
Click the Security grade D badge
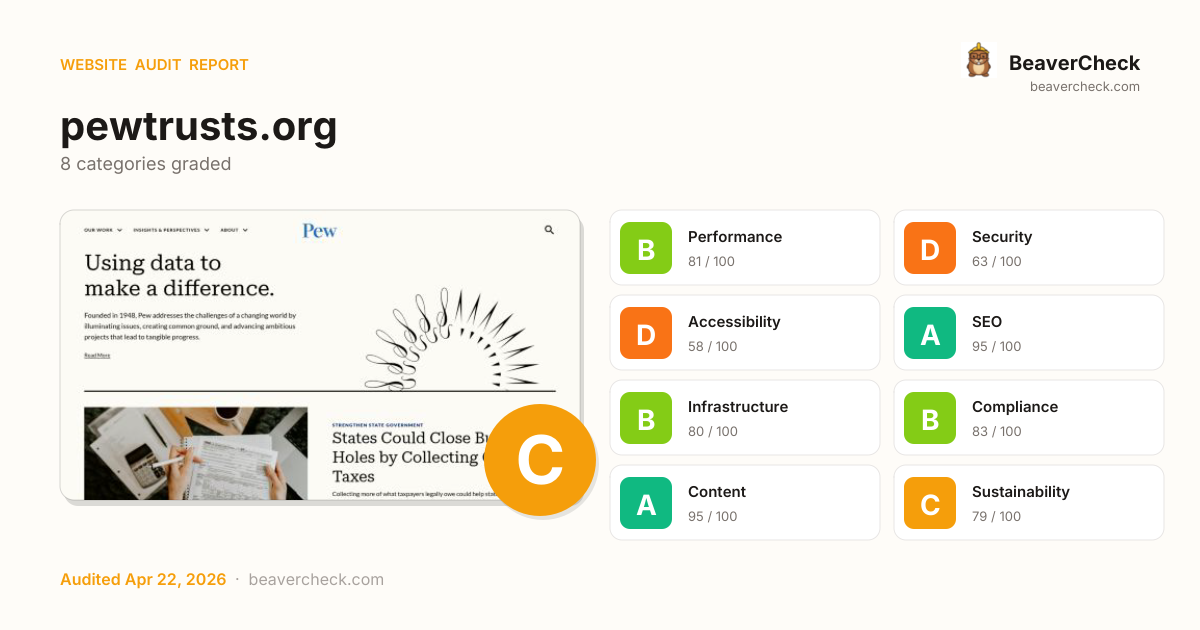pyautogui.click(x=930, y=248)
